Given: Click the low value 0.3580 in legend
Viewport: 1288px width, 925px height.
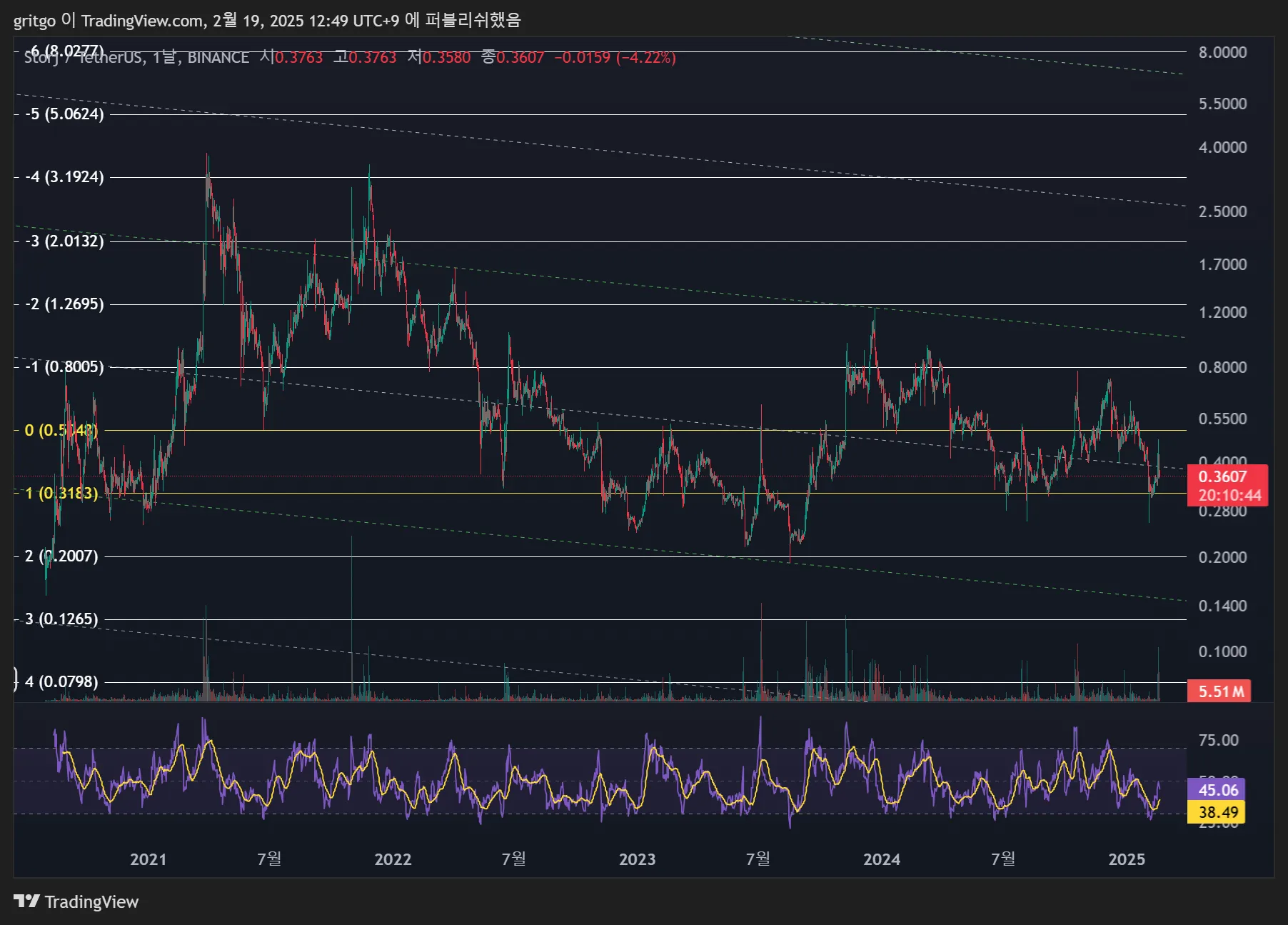Looking at the screenshot, I should (447, 58).
